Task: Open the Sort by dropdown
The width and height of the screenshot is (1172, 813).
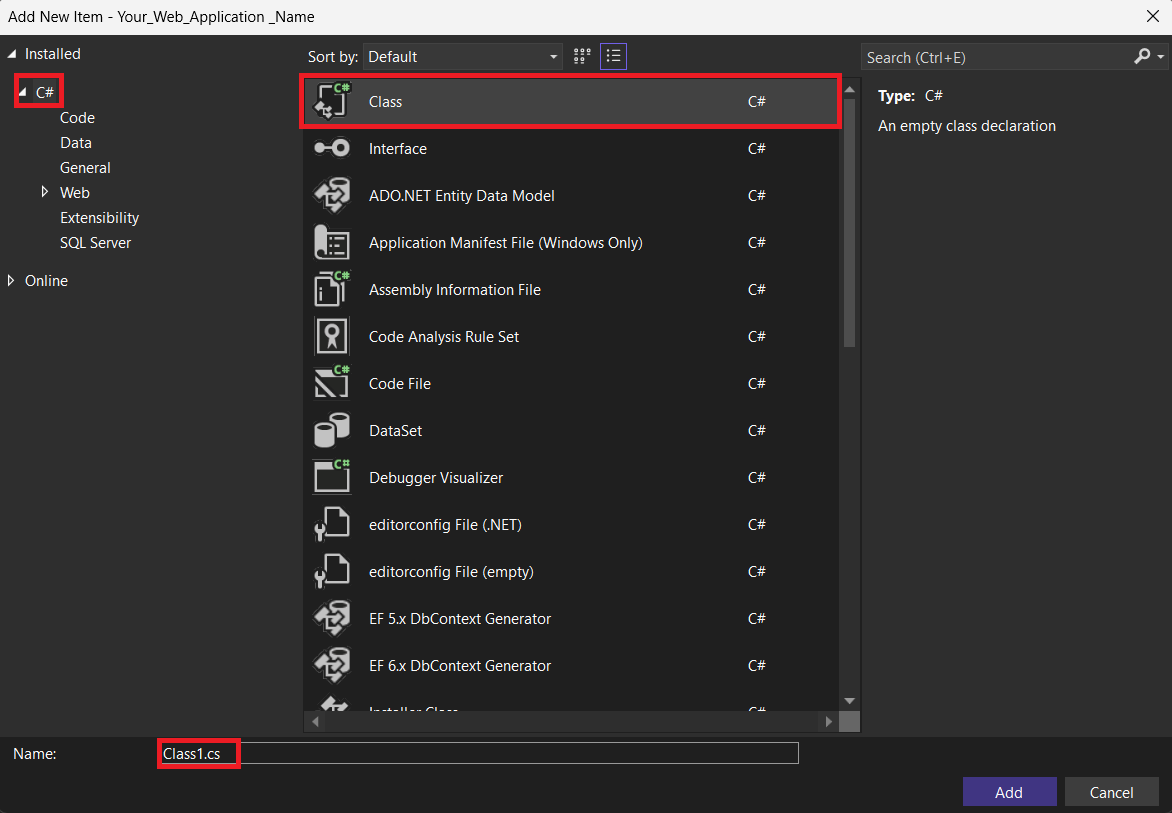Action: coord(463,57)
